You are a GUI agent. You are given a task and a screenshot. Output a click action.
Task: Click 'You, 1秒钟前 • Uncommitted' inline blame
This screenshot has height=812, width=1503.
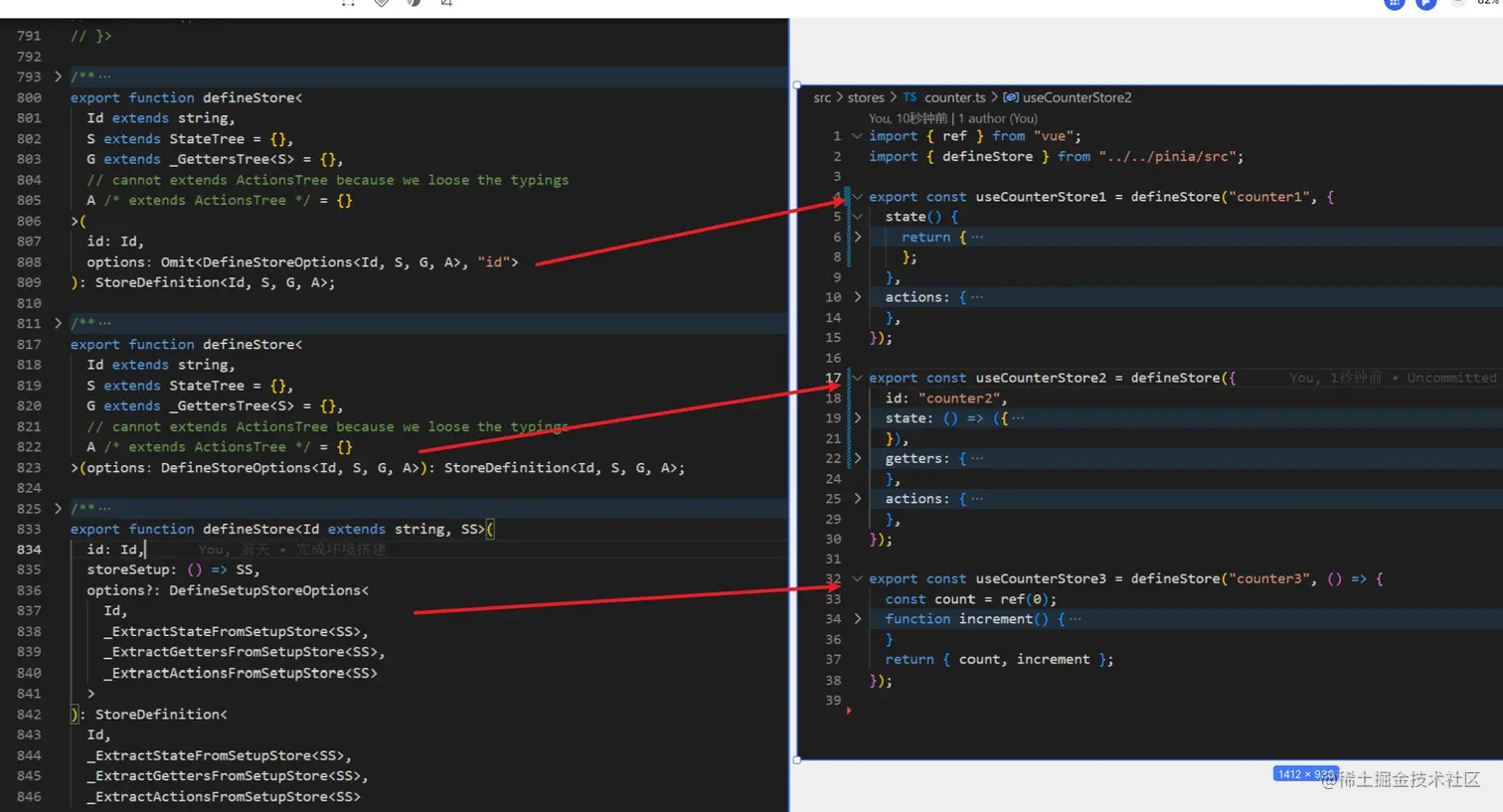click(1392, 378)
